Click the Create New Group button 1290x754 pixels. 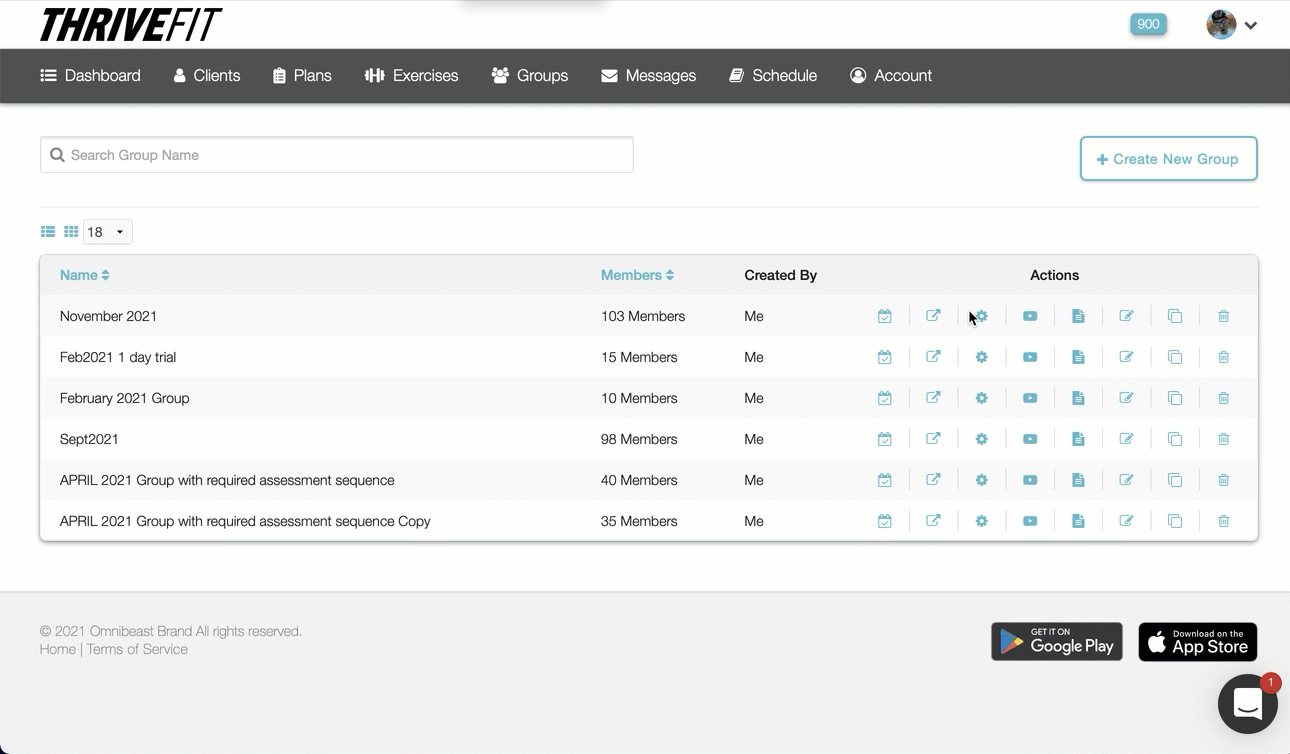click(1168, 159)
